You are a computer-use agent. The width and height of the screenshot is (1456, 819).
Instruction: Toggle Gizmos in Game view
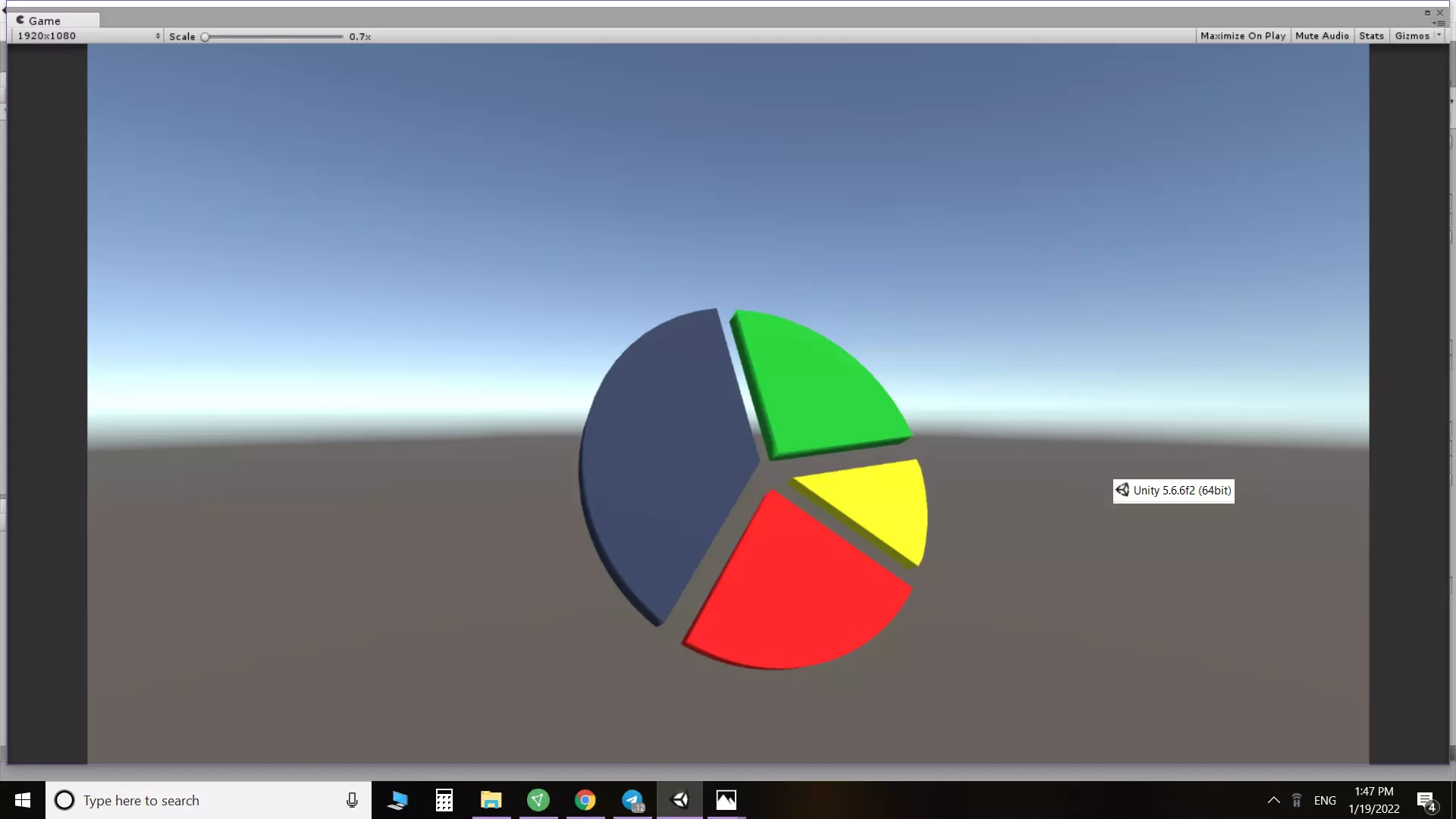(1412, 36)
